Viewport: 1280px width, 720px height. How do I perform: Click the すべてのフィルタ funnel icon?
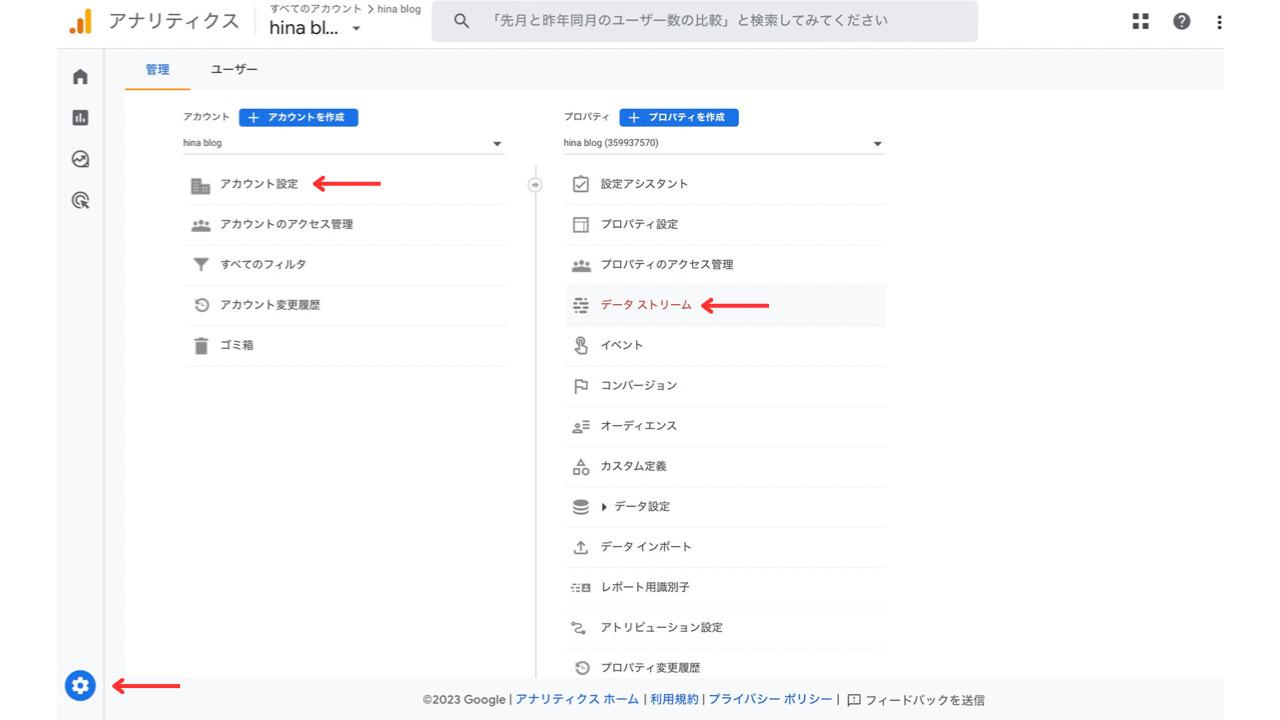[x=200, y=265]
